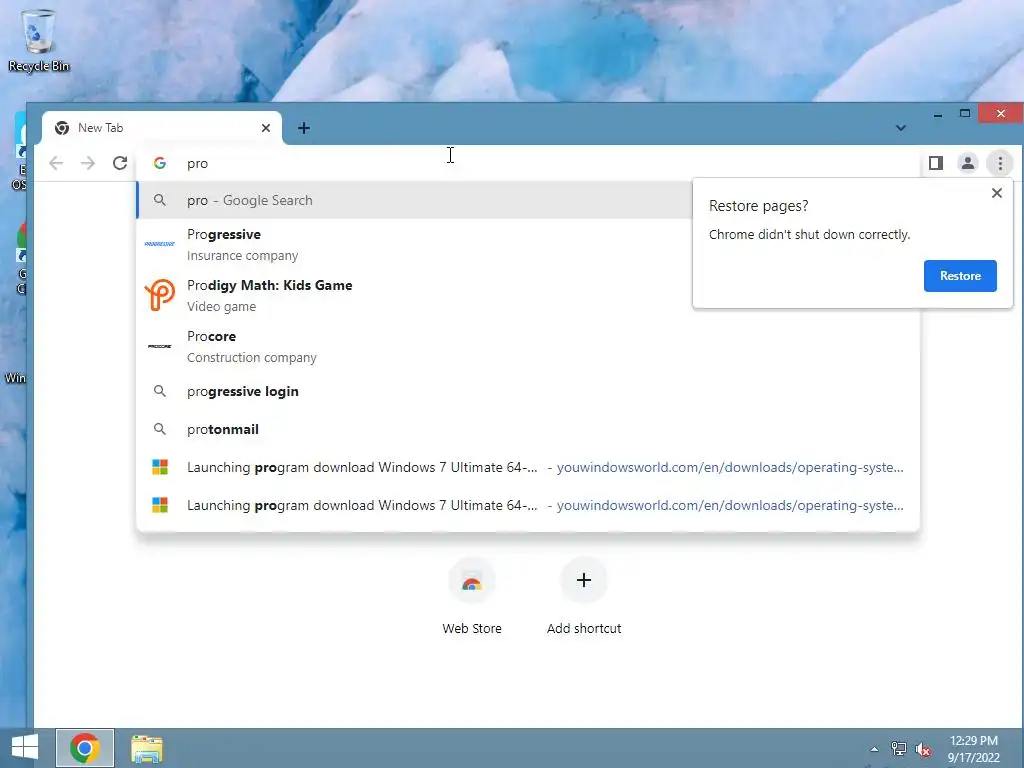Image resolution: width=1024 pixels, height=768 pixels.
Task: Click the Google icon in omnibox
Action: coord(160,163)
